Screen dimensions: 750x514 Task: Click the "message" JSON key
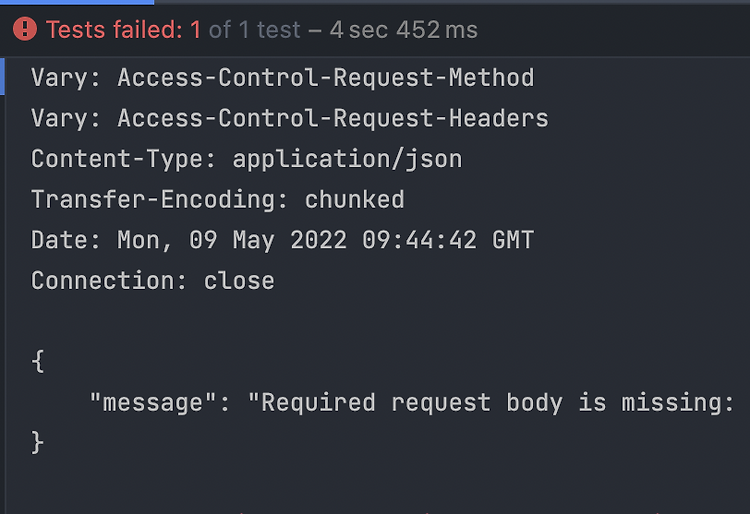(x=153, y=403)
